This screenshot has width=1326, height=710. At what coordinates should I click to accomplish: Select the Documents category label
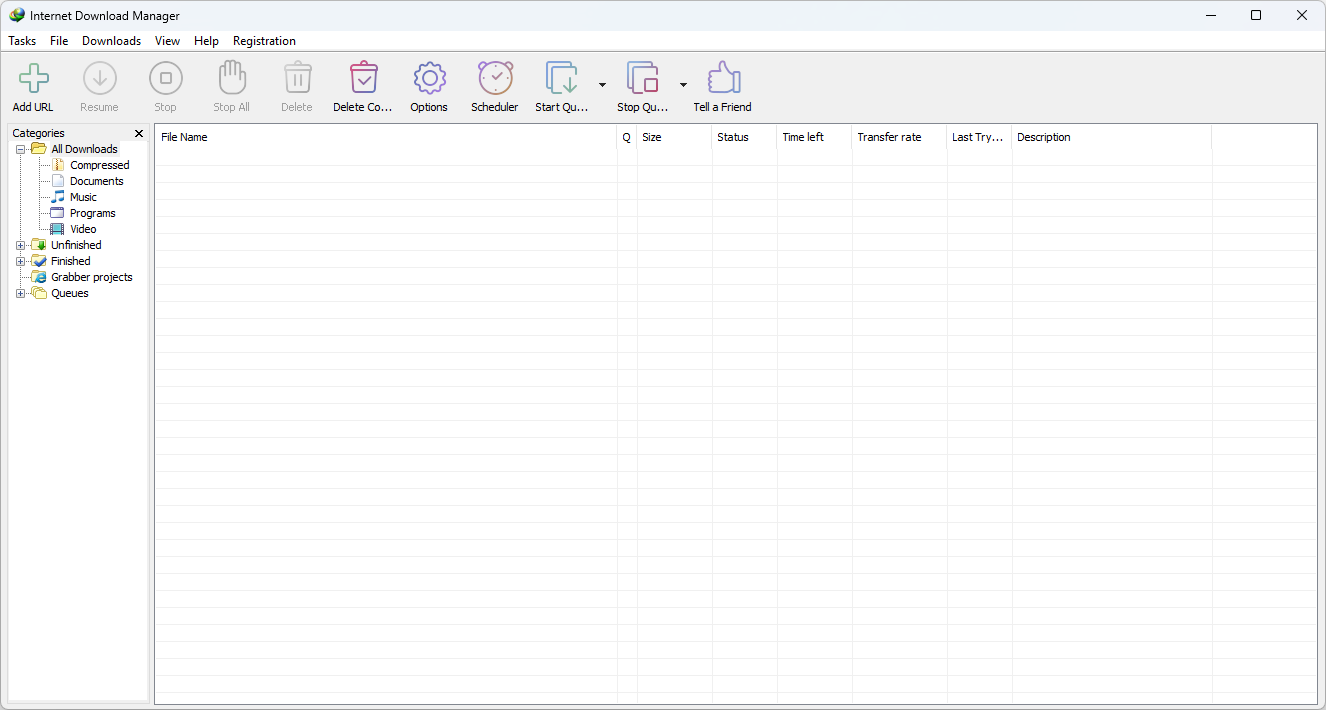(97, 181)
